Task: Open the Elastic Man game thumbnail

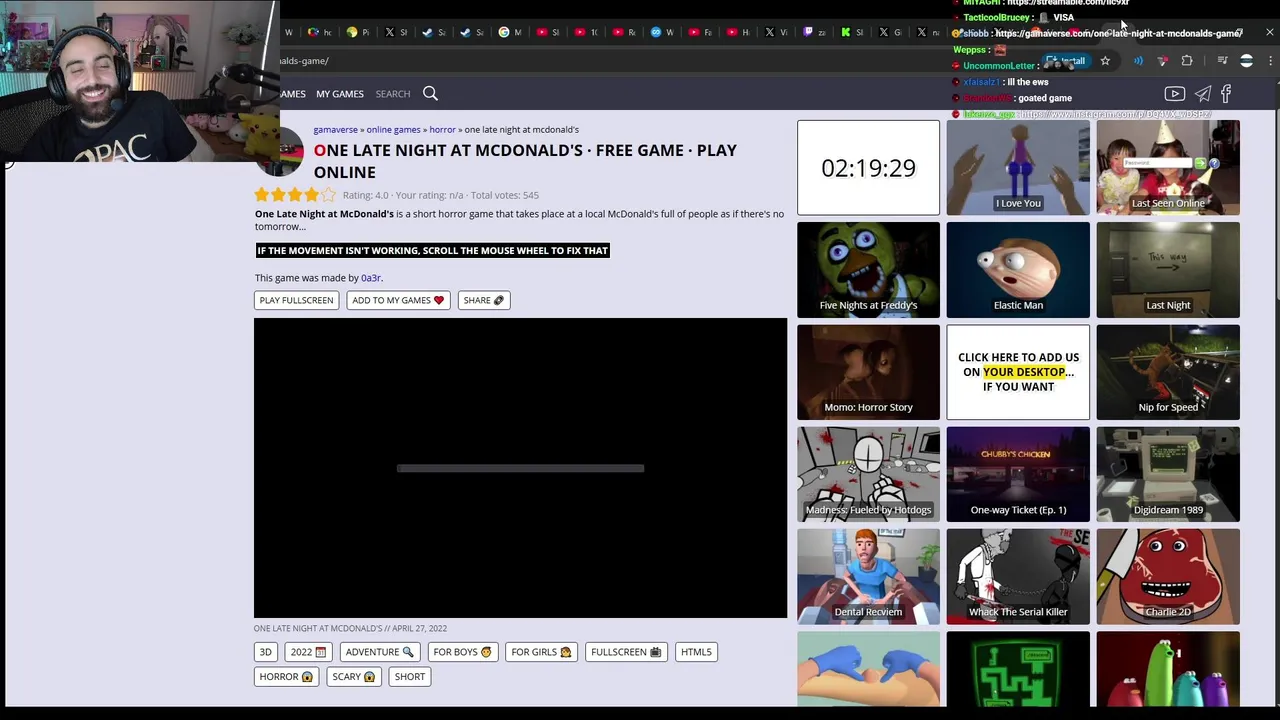Action: point(1018,270)
